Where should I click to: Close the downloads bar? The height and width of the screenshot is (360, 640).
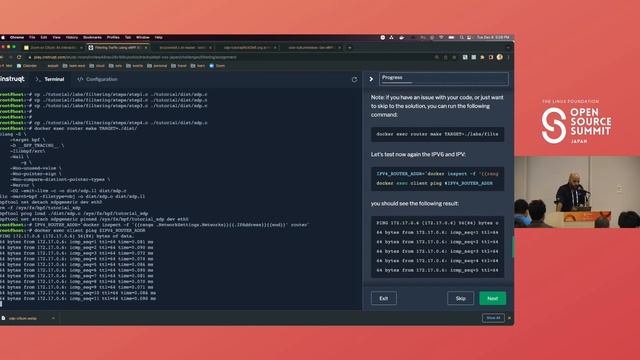pyautogui.click(x=509, y=318)
